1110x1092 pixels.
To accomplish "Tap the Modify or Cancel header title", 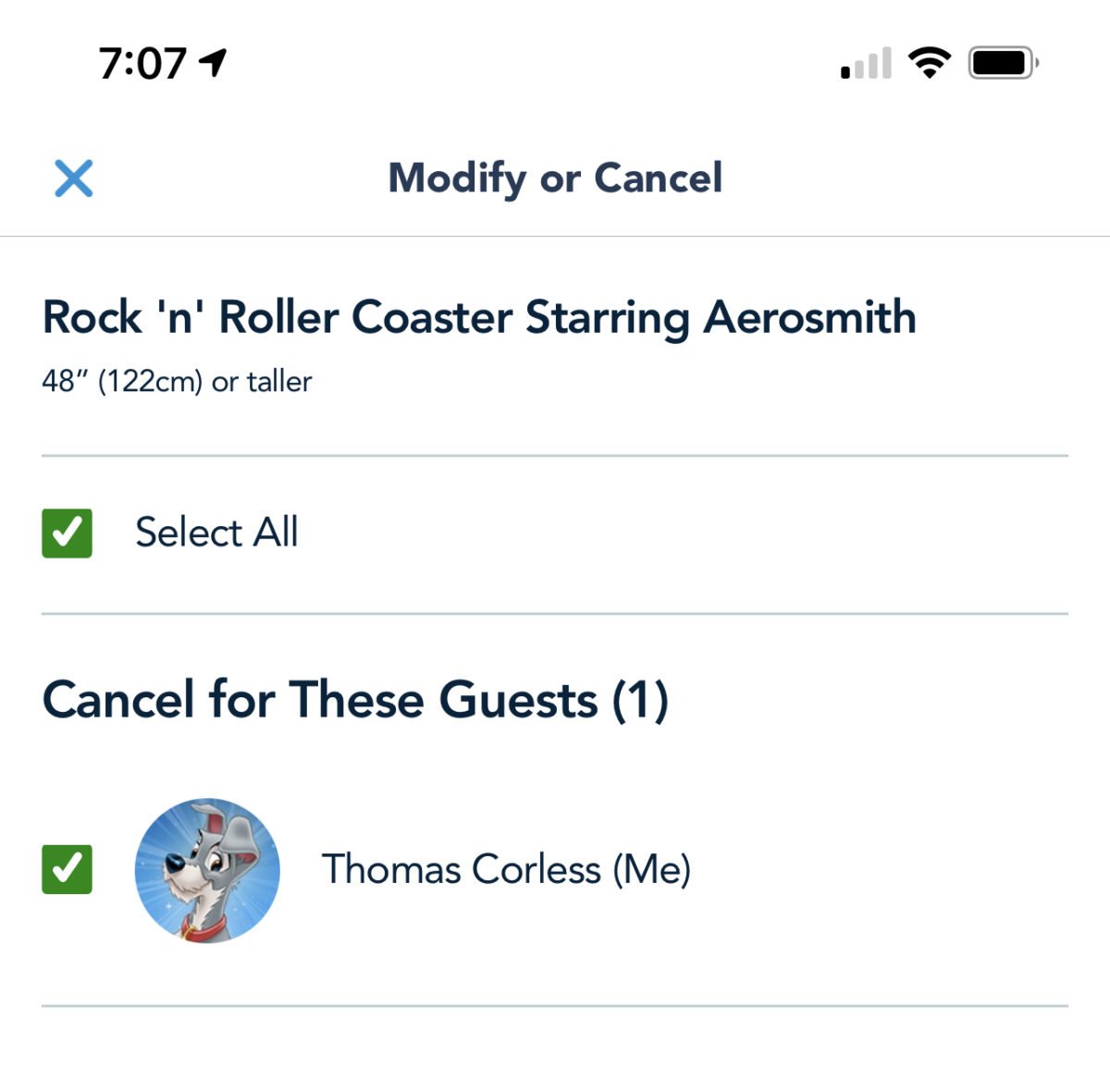I will (x=555, y=178).
